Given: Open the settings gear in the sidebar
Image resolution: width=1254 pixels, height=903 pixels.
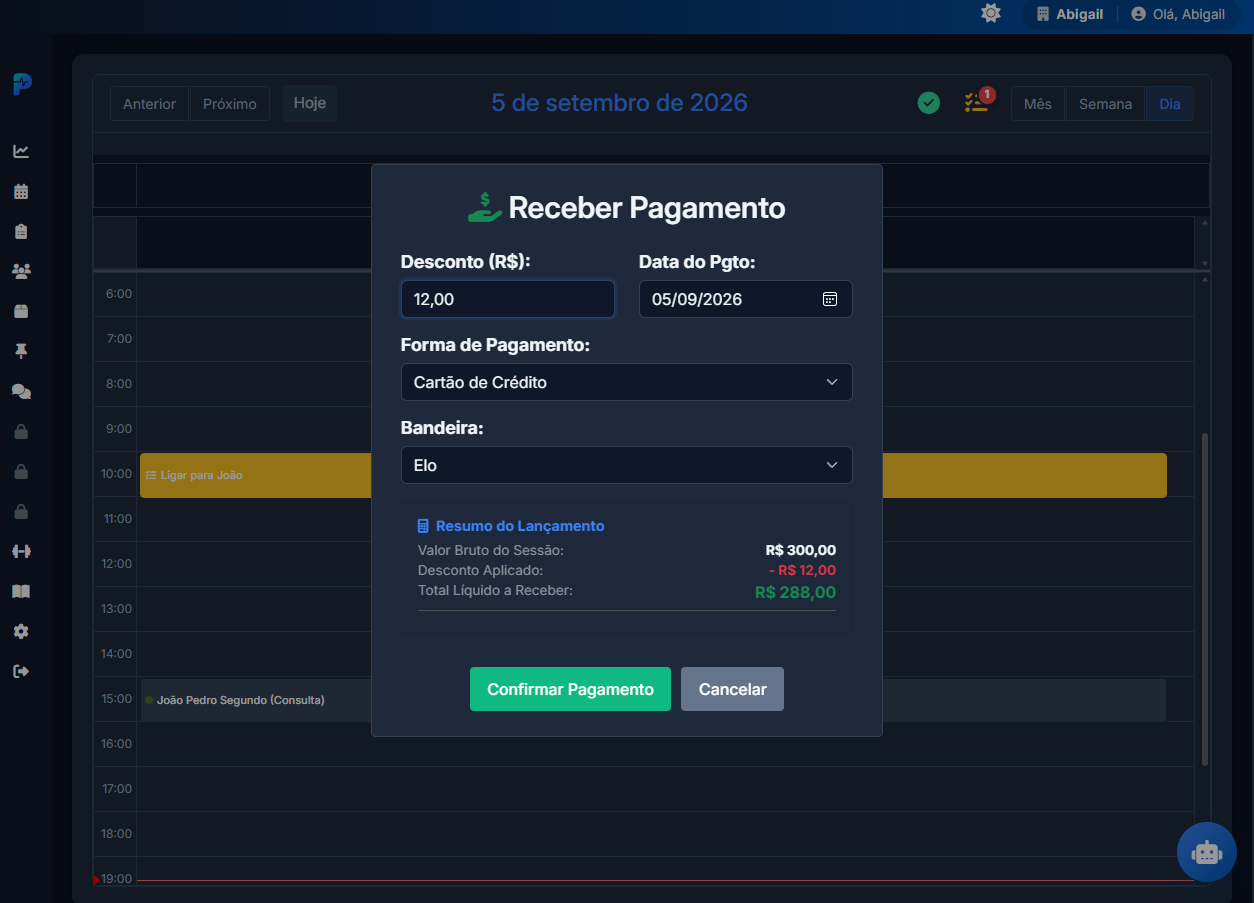Looking at the screenshot, I should (21, 631).
